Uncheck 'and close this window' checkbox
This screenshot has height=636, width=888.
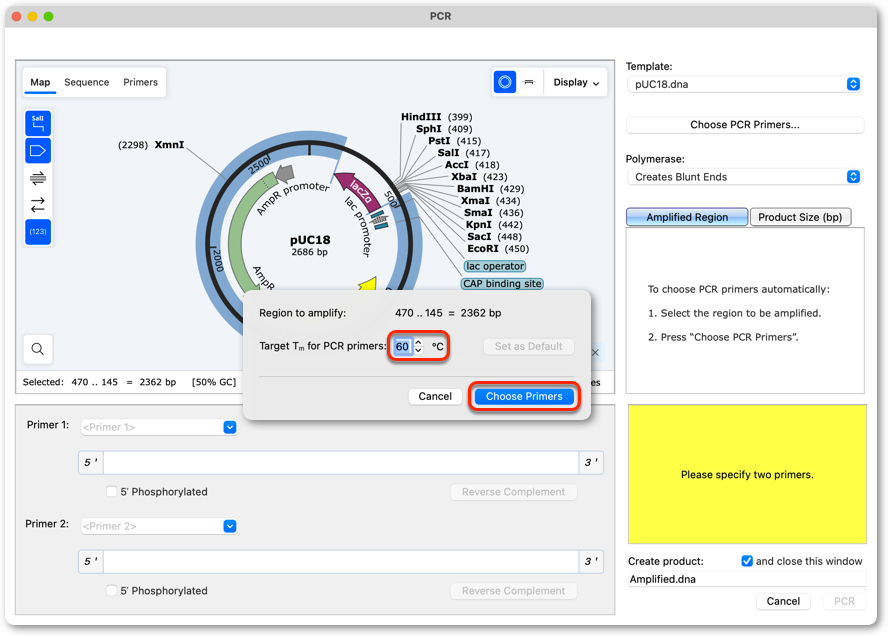tap(747, 561)
